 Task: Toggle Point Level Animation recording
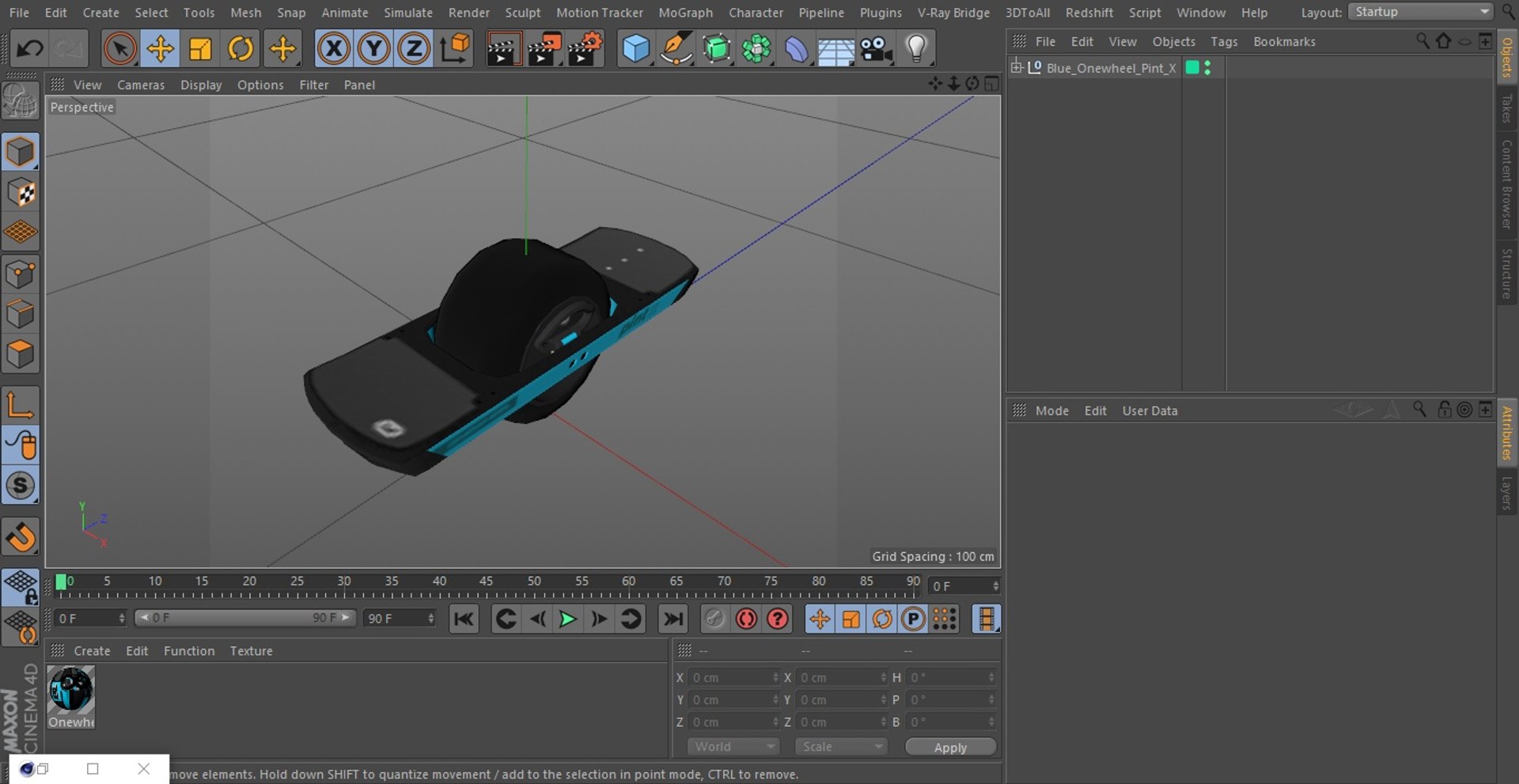944,619
